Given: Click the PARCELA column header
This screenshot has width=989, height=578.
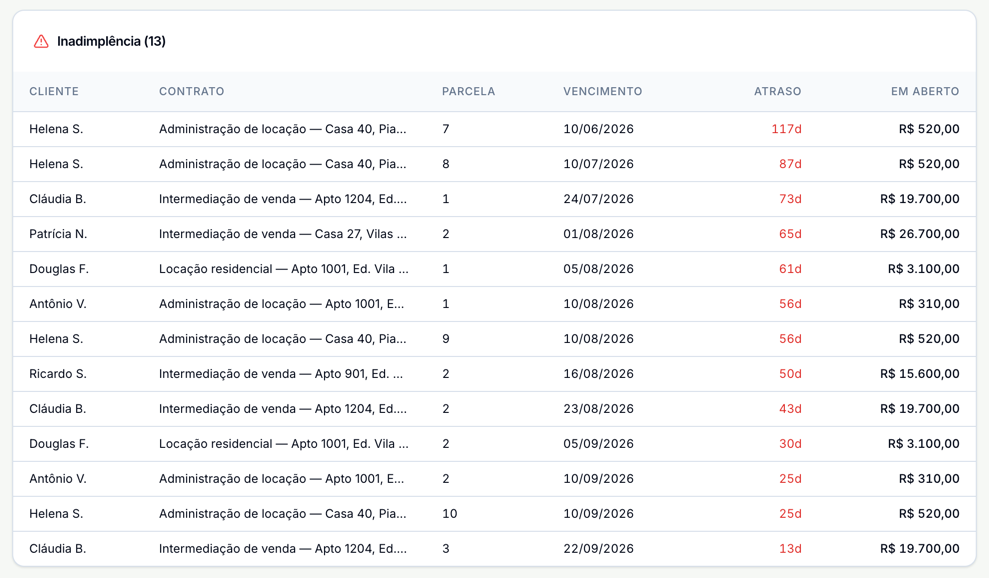Looking at the screenshot, I should 468,91.
